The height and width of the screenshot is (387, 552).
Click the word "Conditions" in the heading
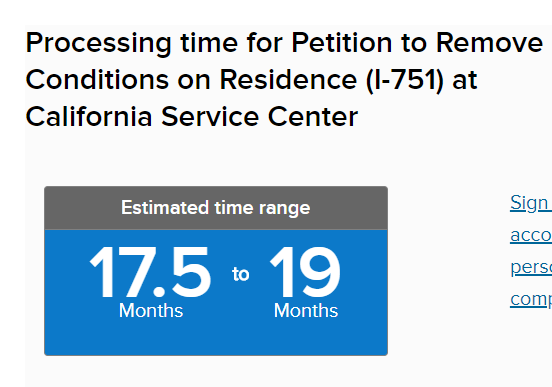pyautogui.click(x=97, y=80)
